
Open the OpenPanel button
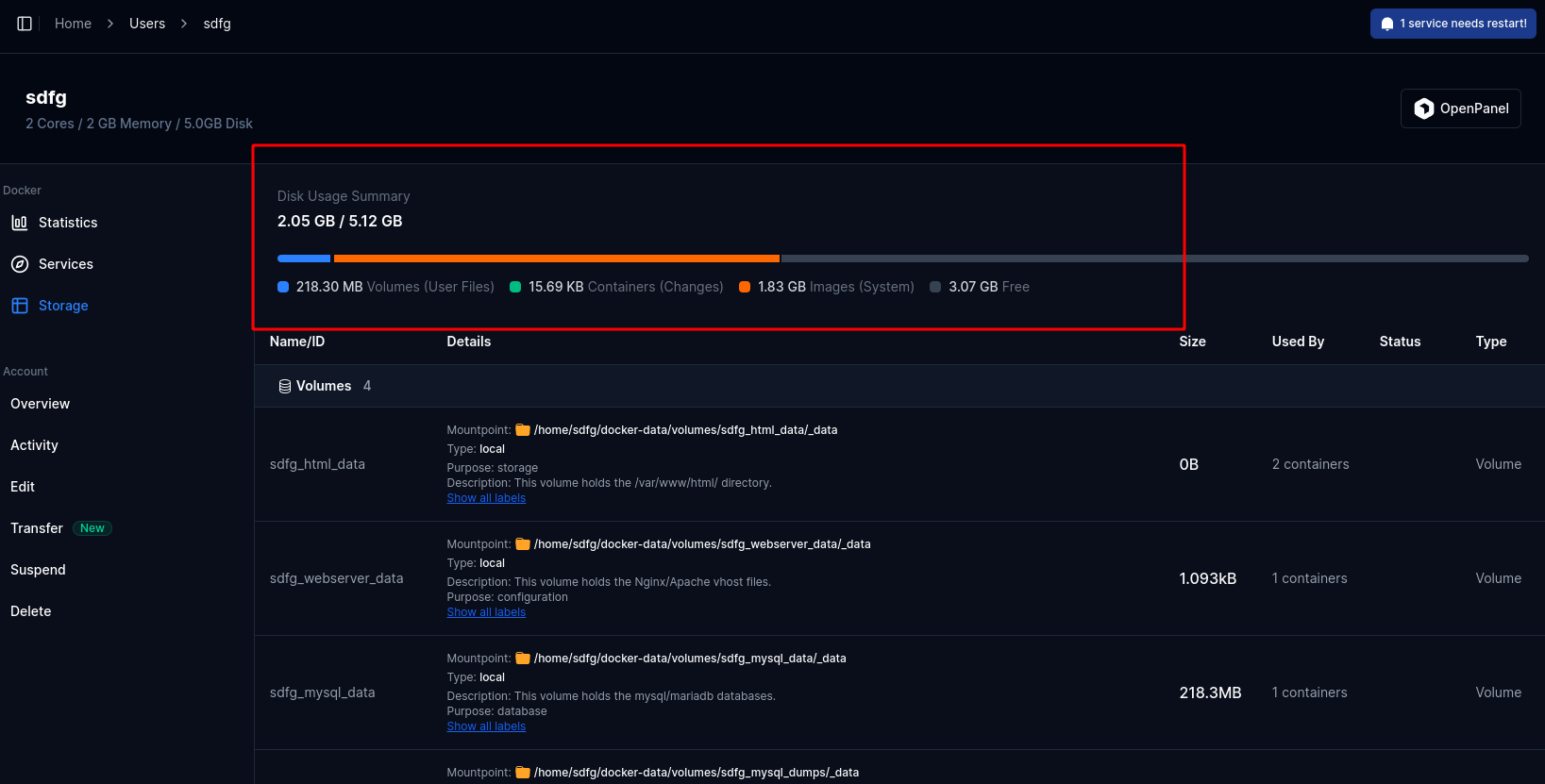tap(1460, 108)
